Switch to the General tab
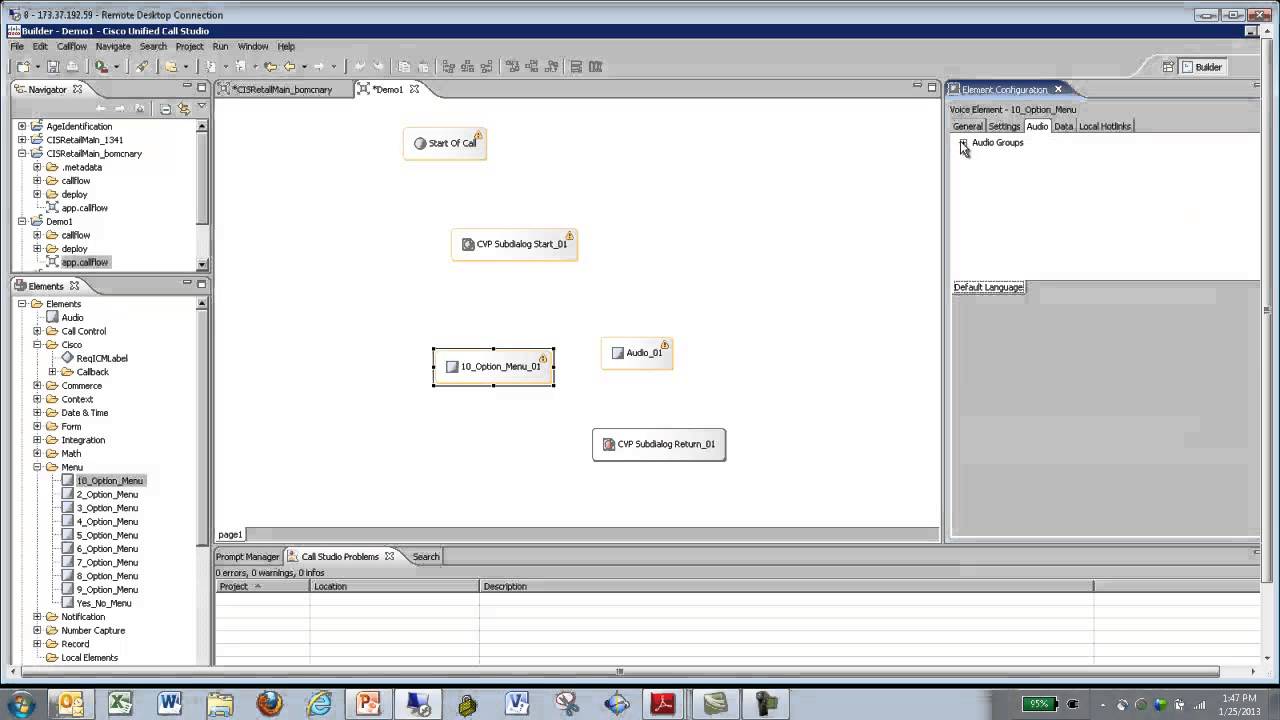The height and width of the screenshot is (720, 1280). tap(967, 126)
